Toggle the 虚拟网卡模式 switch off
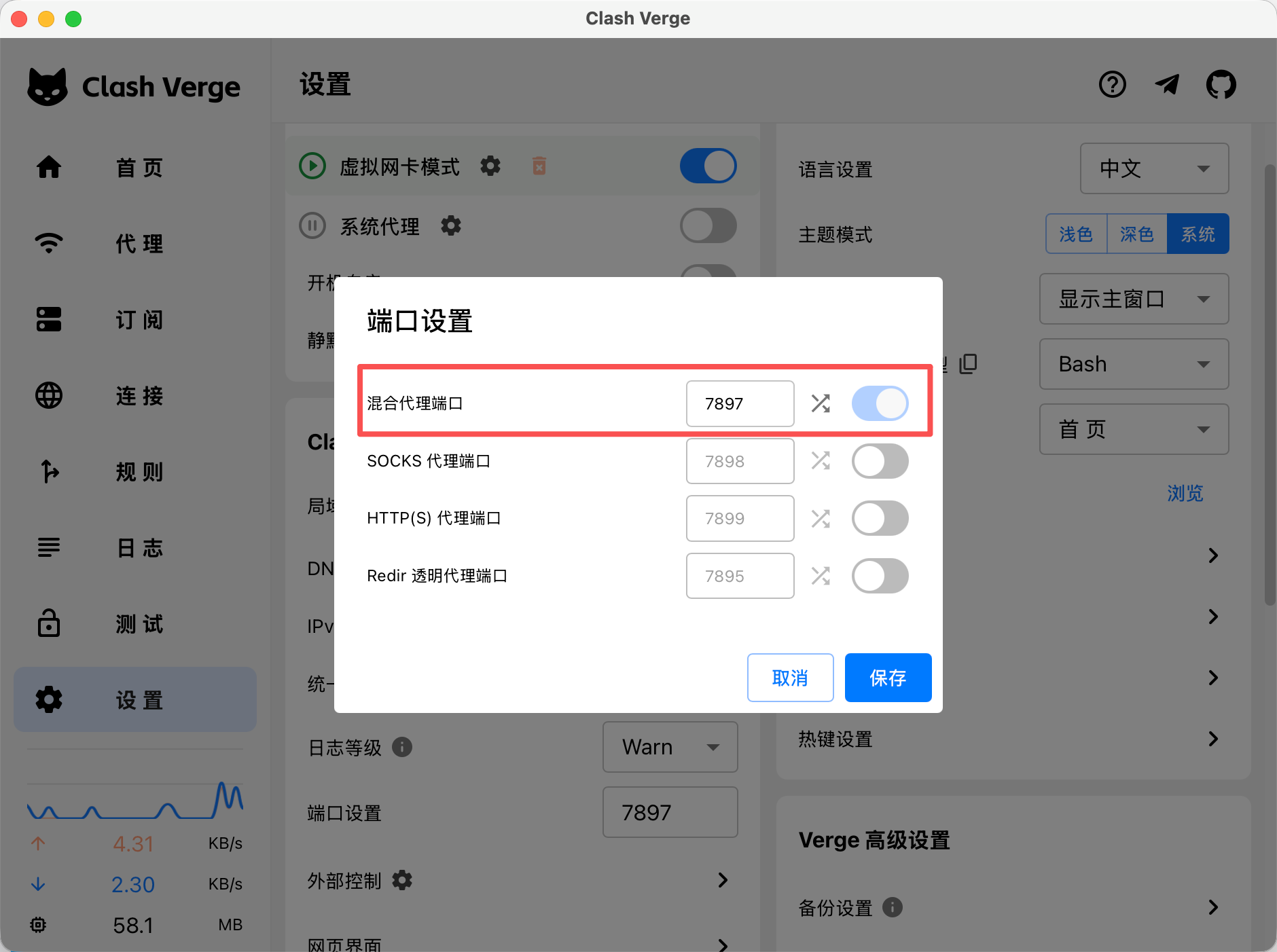 [x=708, y=166]
